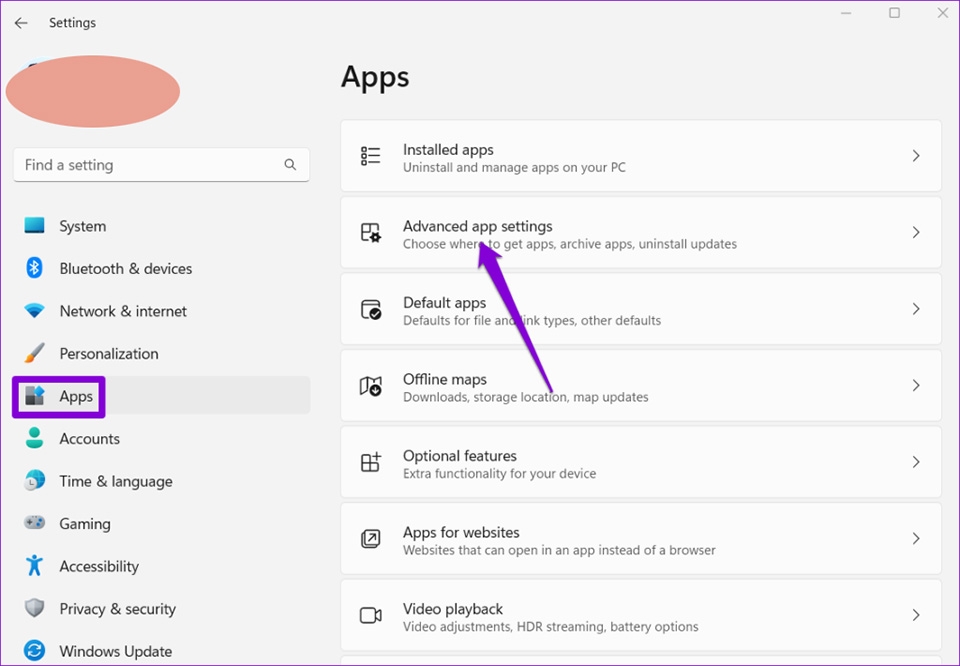Screen dimensions: 960x666
Task: Expand Optional features chevron
Action: click(x=916, y=462)
